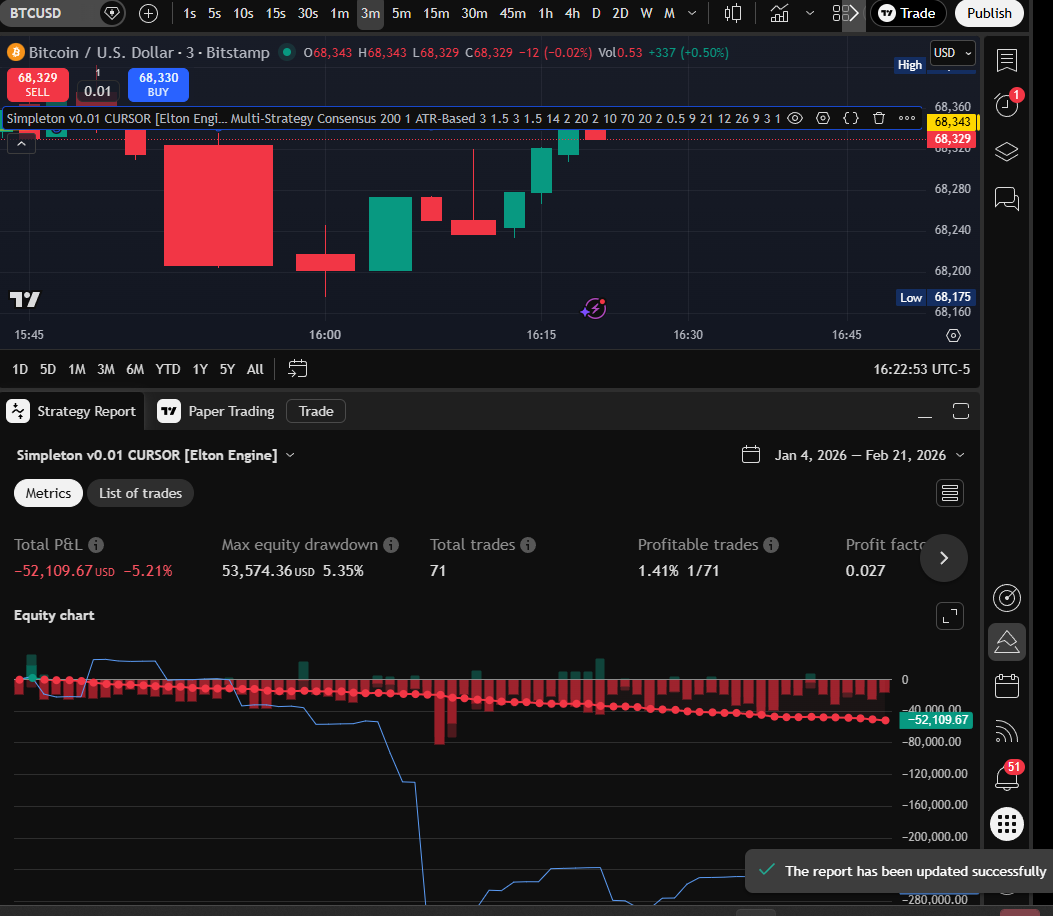Expand the indicator template dropdown chevron
This screenshot has height=916, width=1053.
pyautogui.click(x=810, y=13)
